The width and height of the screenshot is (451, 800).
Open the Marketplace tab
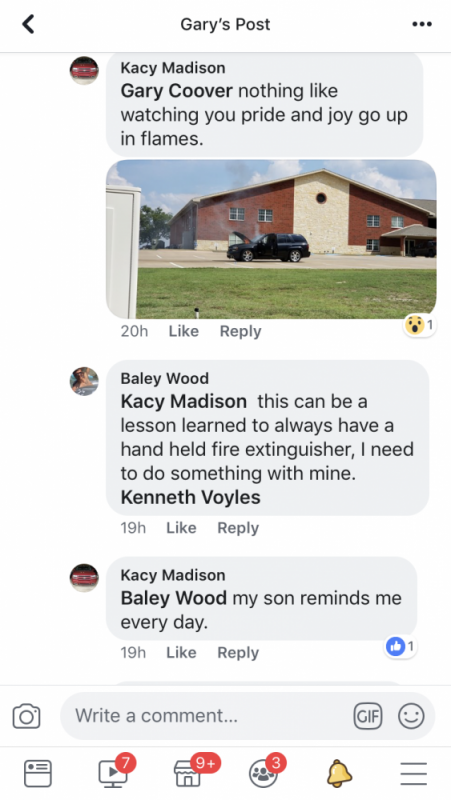point(190,771)
